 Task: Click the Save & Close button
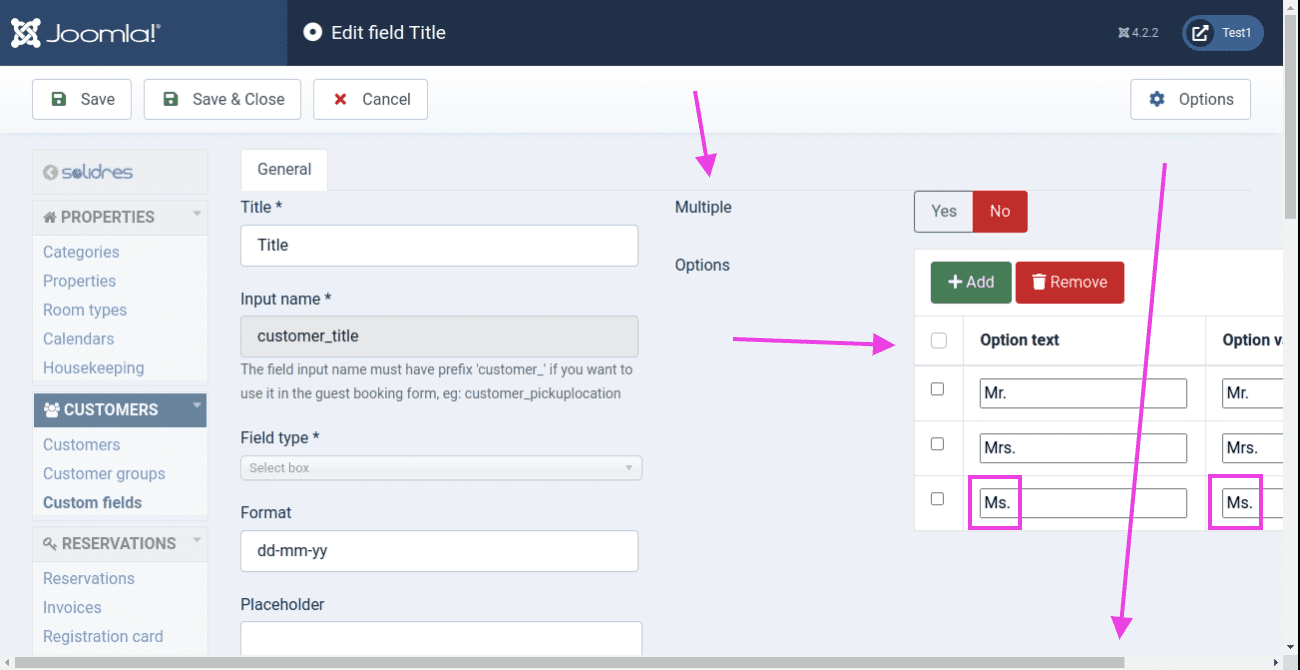pyautogui.click(x=222, y=99)
